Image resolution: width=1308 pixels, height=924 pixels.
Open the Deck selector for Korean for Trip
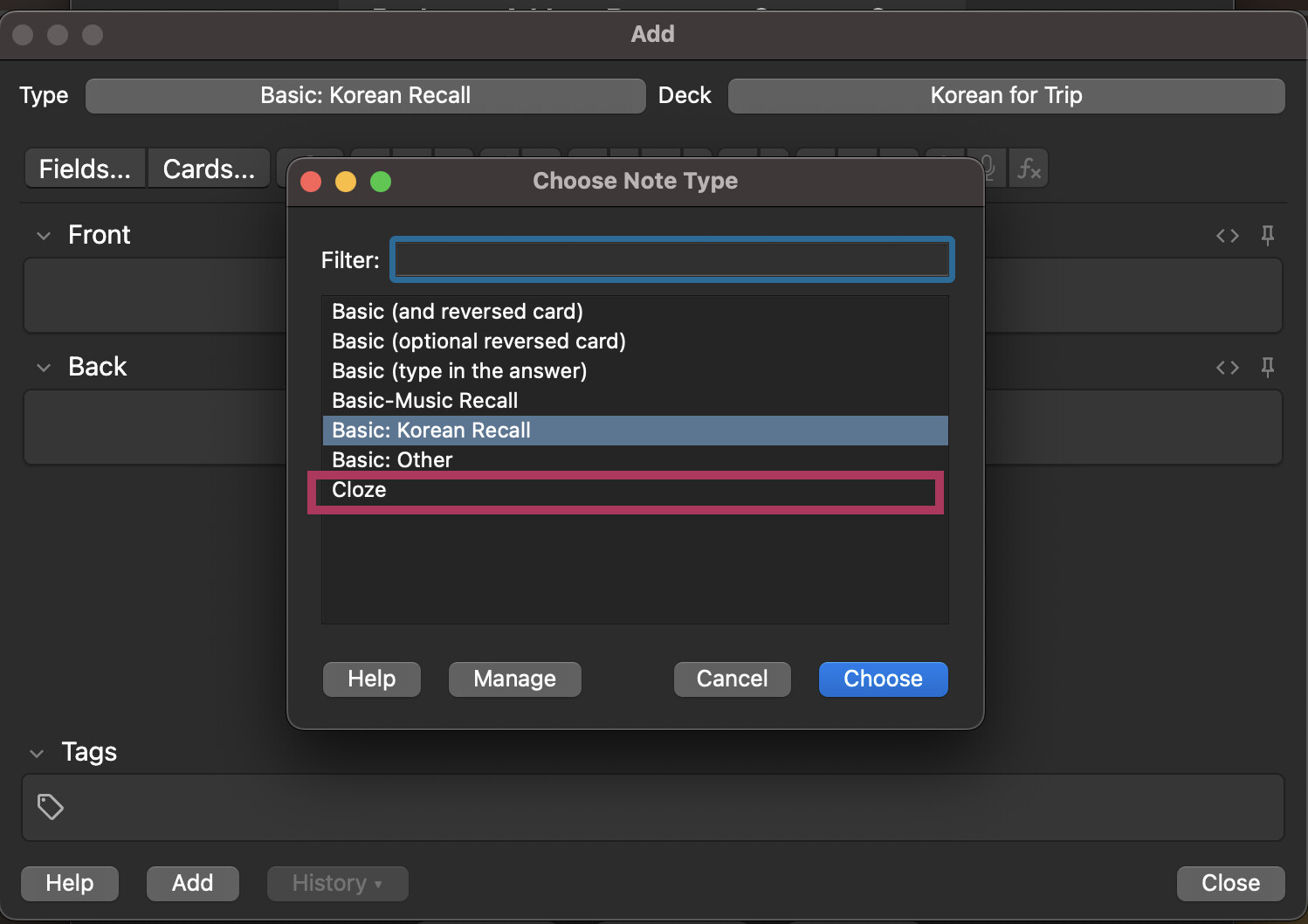1006,95
